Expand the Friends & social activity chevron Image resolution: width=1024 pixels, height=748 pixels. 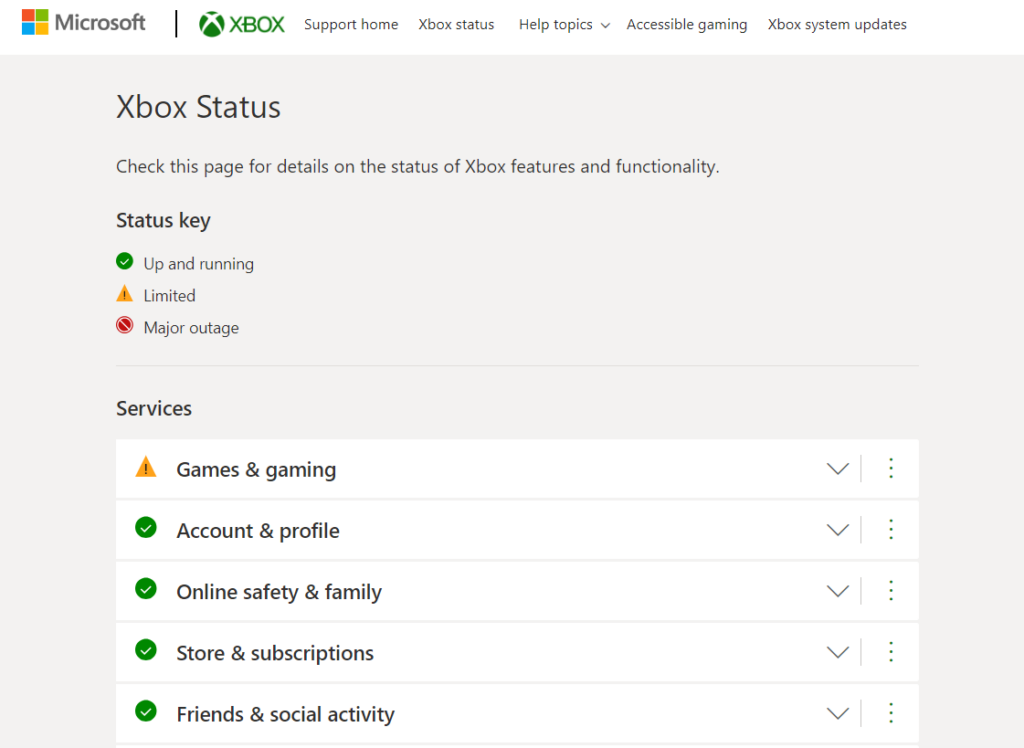tap(837, 713)
